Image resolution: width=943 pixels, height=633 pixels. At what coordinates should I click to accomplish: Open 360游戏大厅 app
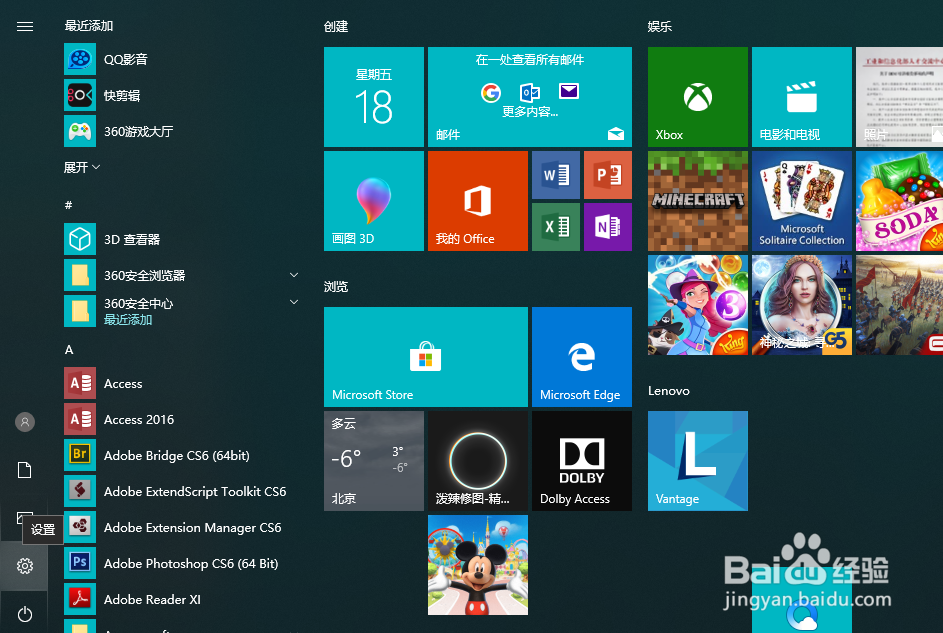pos(180,132)
